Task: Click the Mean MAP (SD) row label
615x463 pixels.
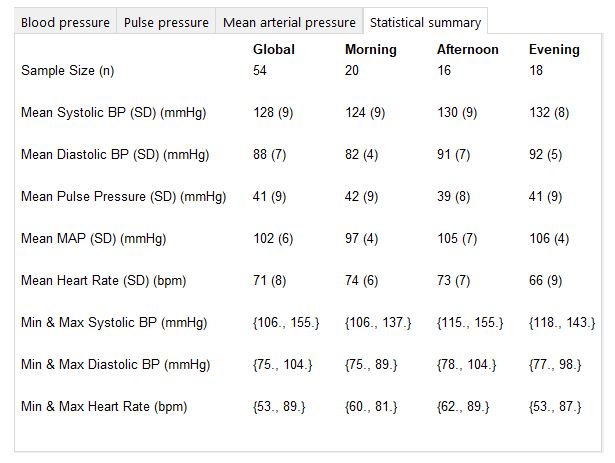Action: coord(93,239)
